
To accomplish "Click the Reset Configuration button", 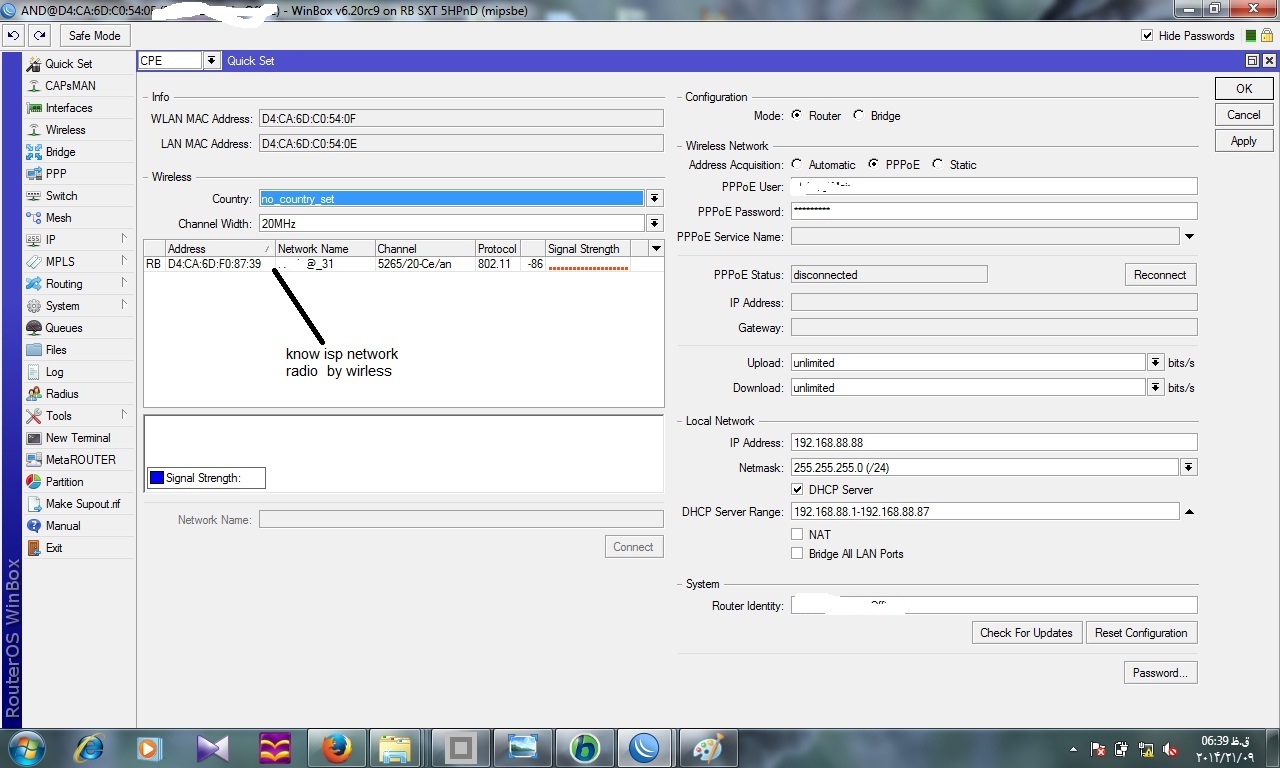I will pos(1141,633).
